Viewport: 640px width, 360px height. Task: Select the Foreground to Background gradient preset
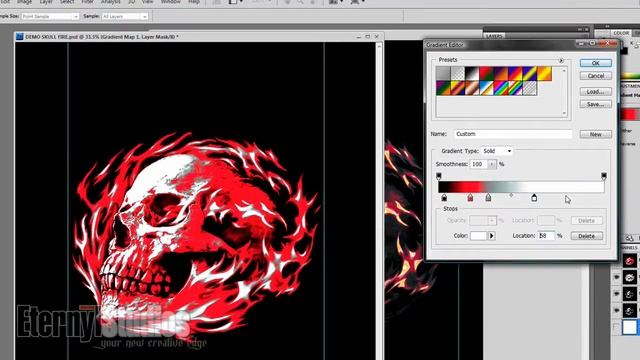443,74
